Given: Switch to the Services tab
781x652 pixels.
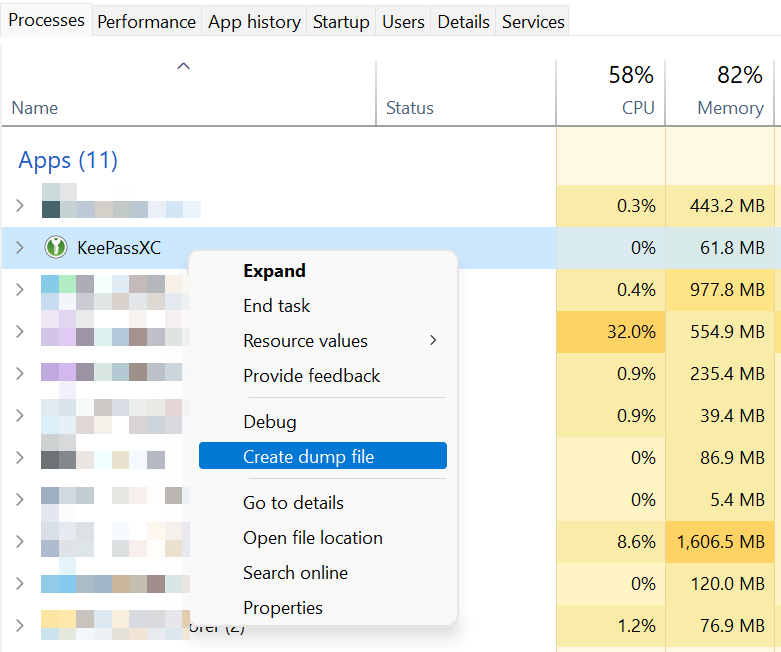Looking at the screenshot, I should tap(533, 22).
